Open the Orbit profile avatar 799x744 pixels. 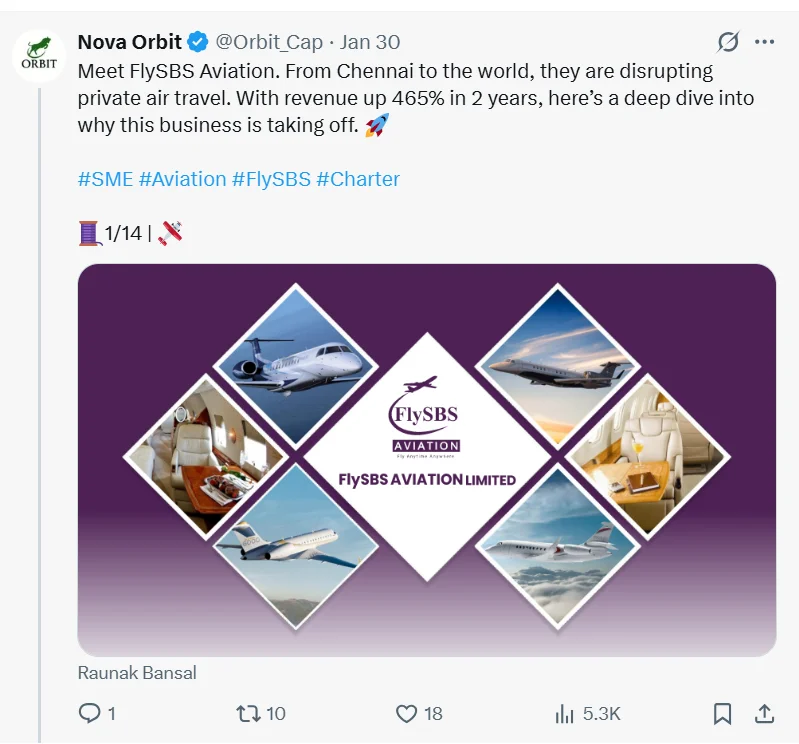tap(38, 54)
